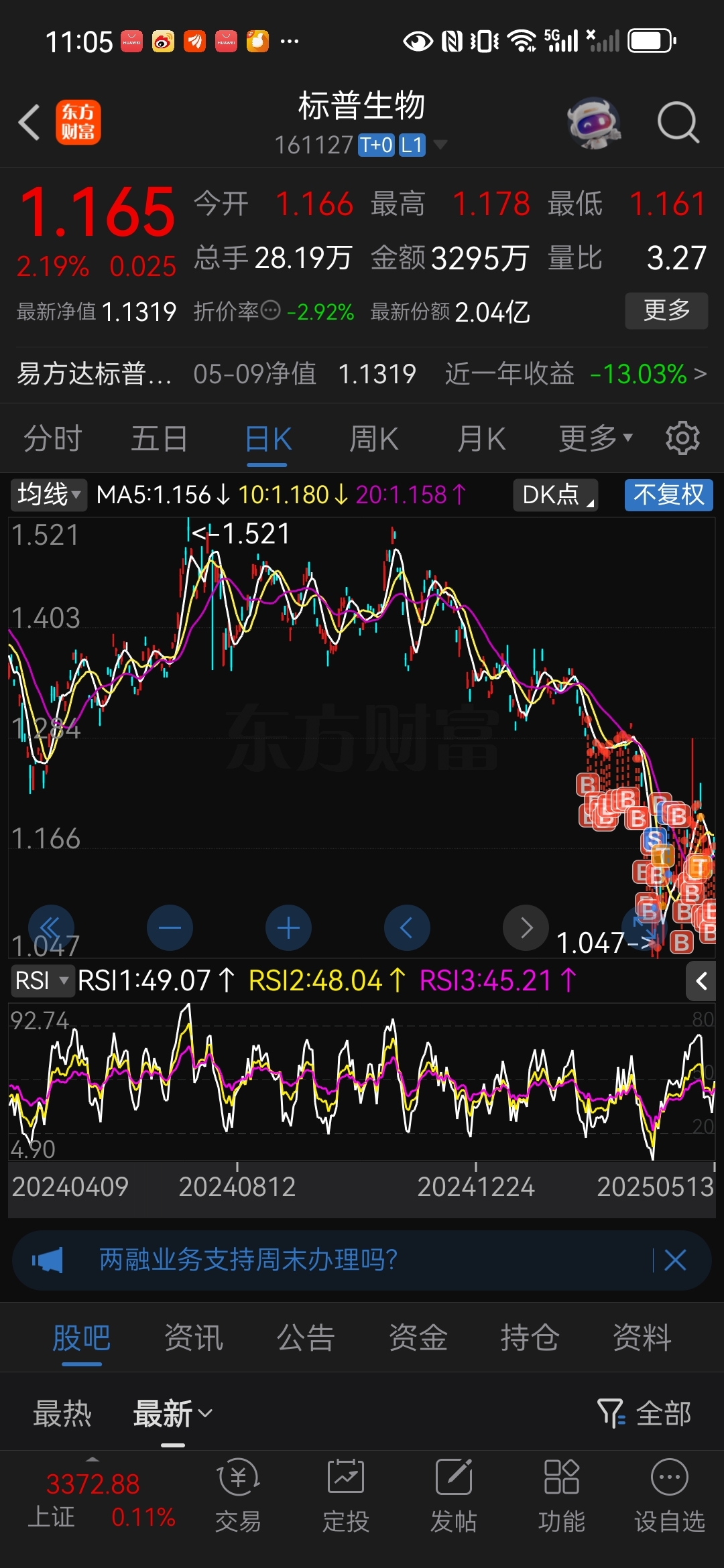Viewport: 724px width, 1568px height.
Task: Tap the 近一年收益 -13.03% value
Action: click(x=638, y=374)
